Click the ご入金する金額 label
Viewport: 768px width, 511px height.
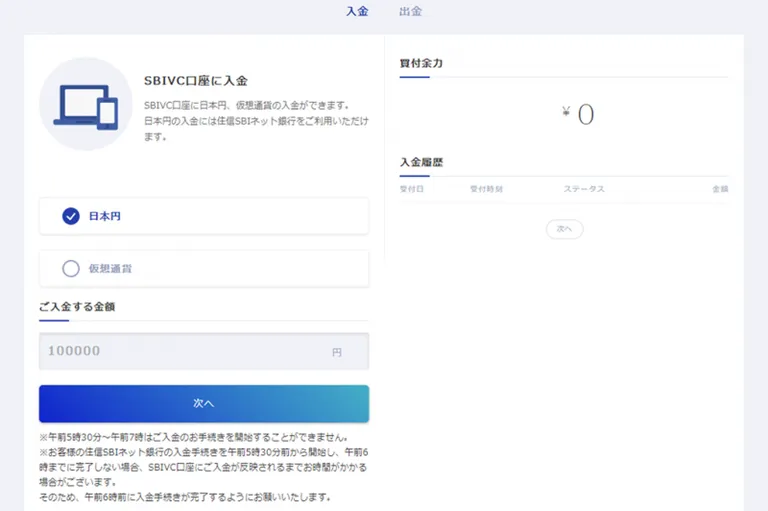[77, 307]
